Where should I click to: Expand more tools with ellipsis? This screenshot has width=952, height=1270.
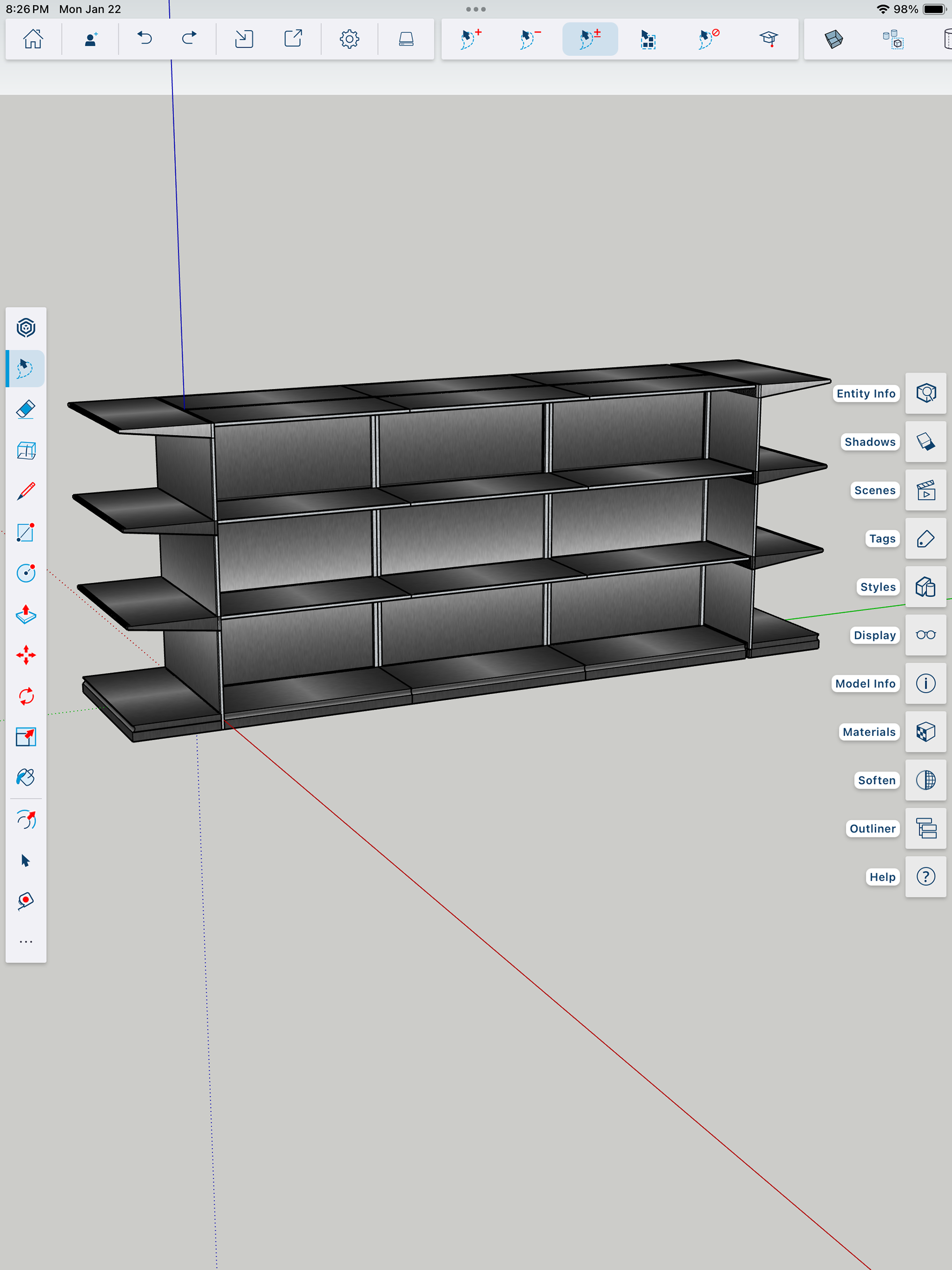[26, 942]
